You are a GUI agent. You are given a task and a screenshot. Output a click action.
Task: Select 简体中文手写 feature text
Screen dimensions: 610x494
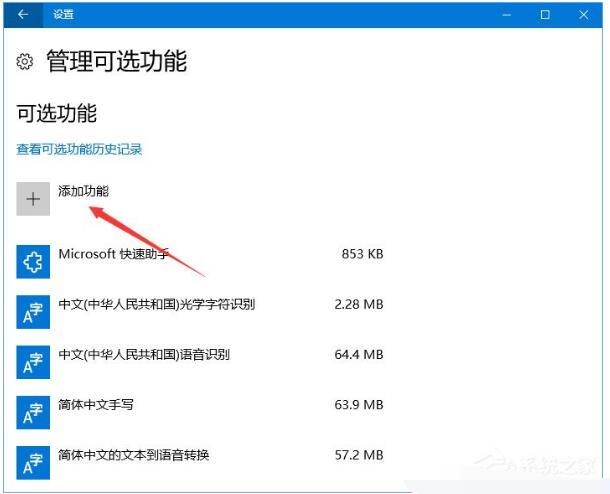click(x=96, y=405)
